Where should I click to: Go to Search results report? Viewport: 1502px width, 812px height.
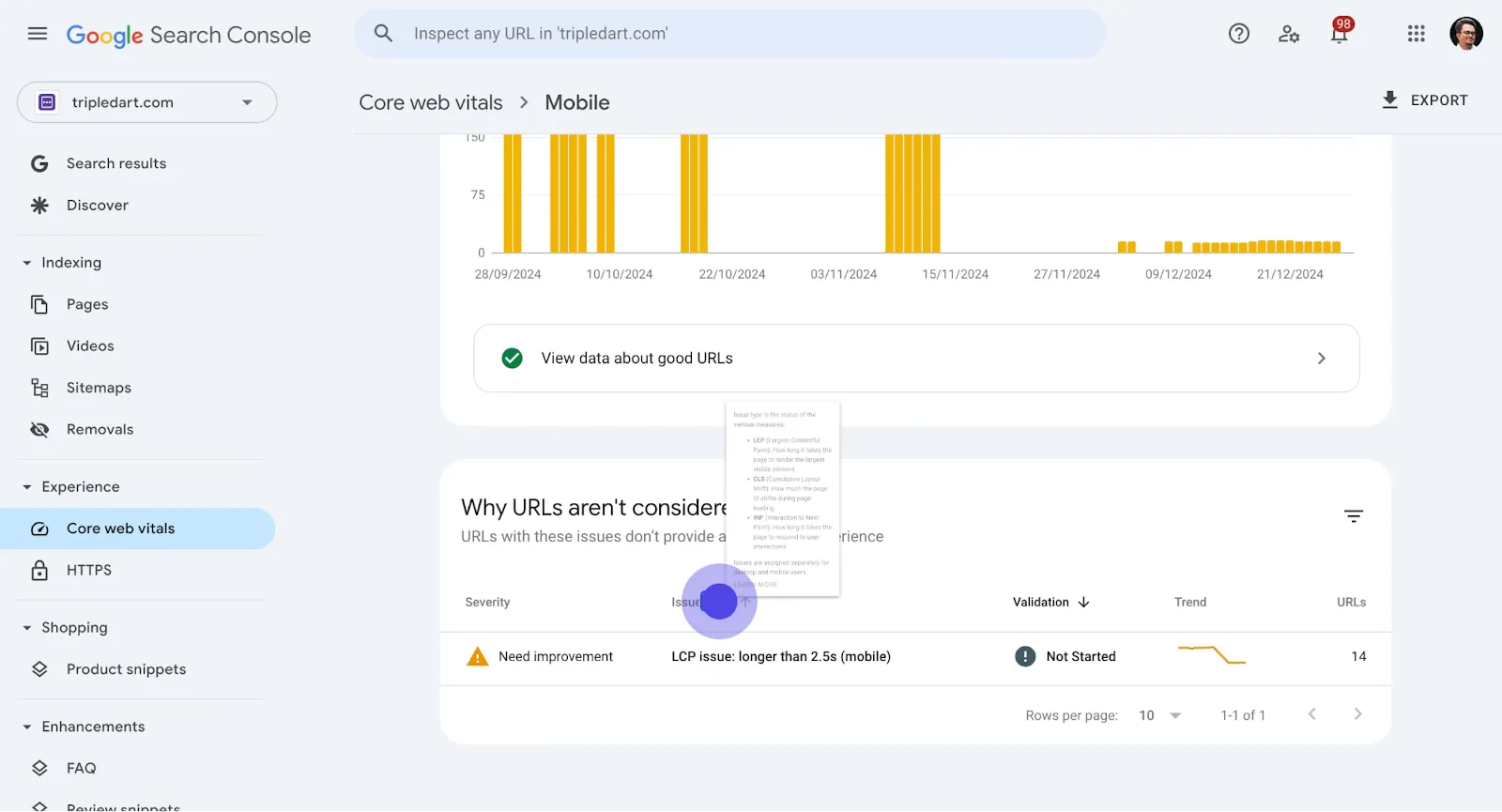pos(116,163)
